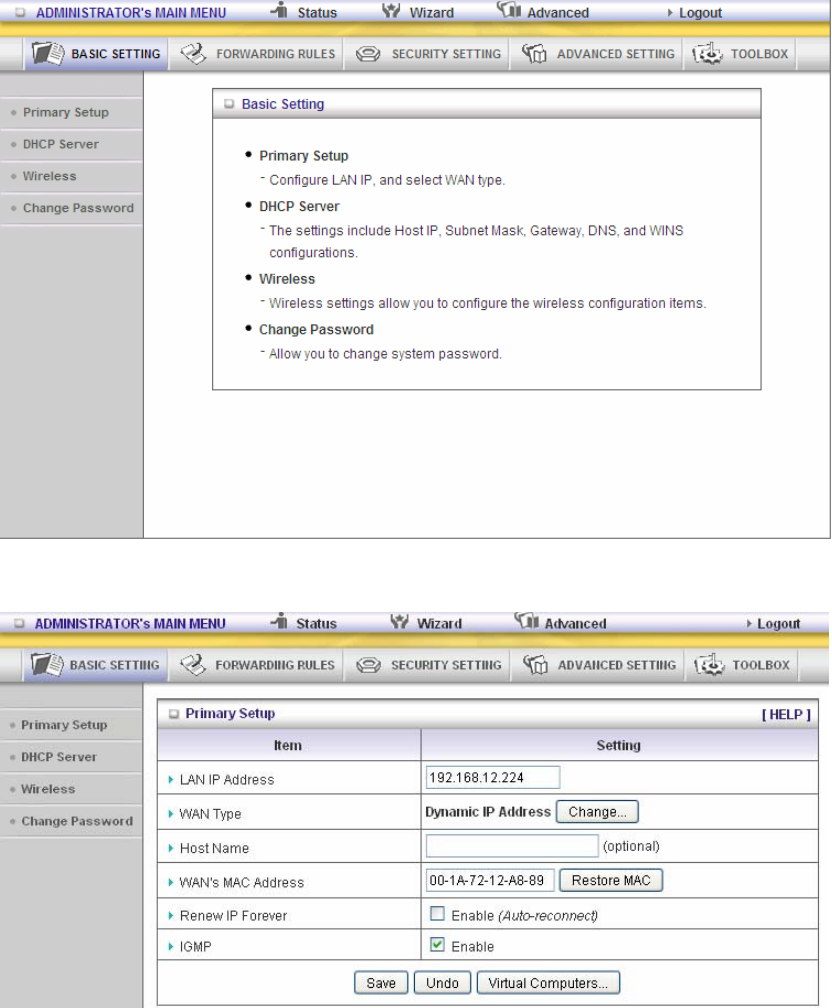Click the Forwarding Rules icon, upper panel

(193, 53)
